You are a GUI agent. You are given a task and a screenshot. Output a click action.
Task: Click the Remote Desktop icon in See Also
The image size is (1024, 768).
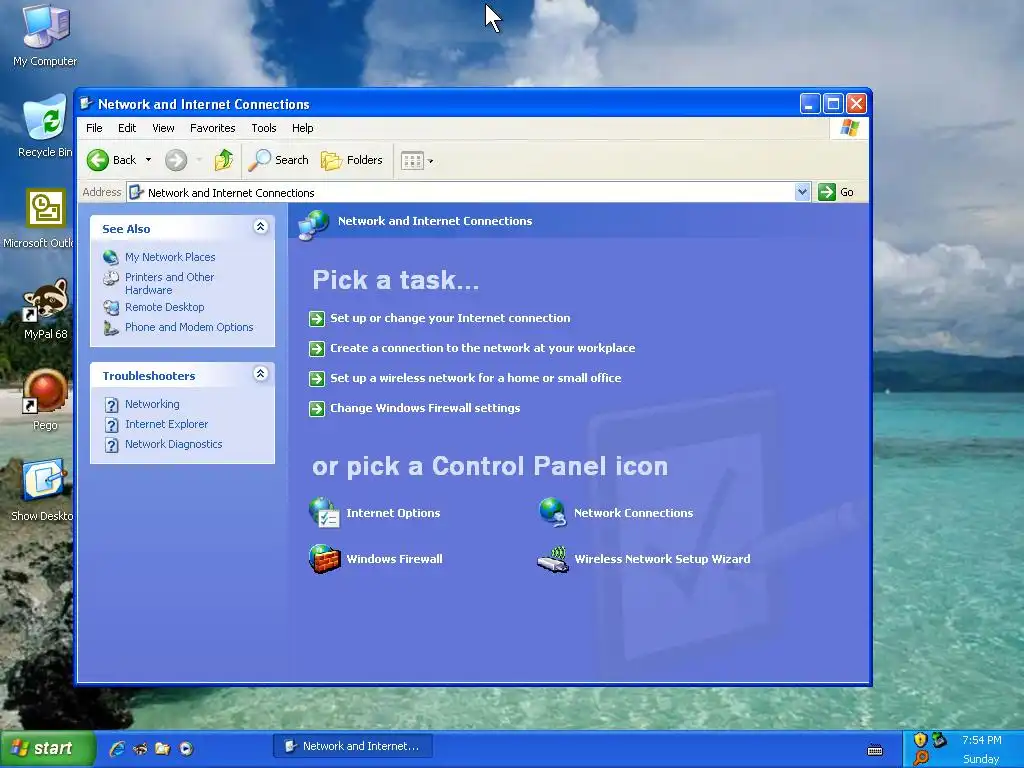(x=111, y=307)
